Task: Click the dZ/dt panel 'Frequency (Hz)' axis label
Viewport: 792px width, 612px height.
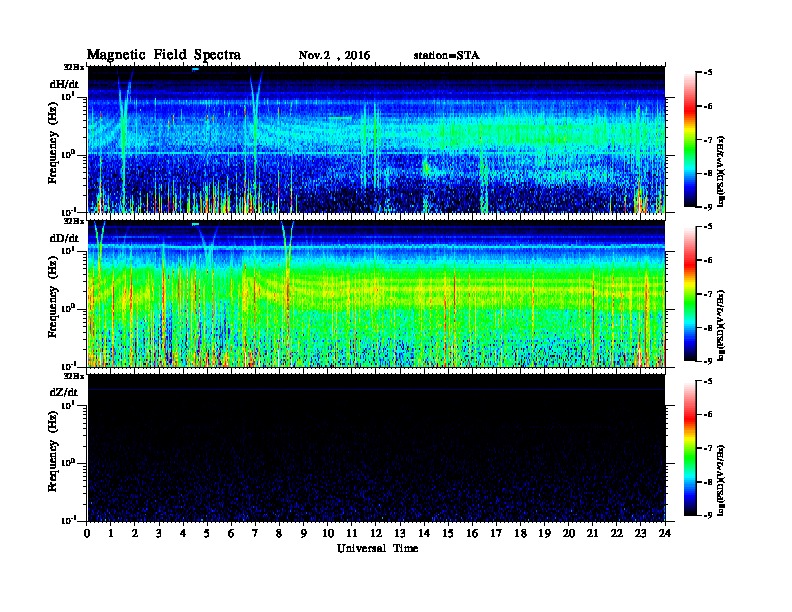Action: [x=53, y=450]
